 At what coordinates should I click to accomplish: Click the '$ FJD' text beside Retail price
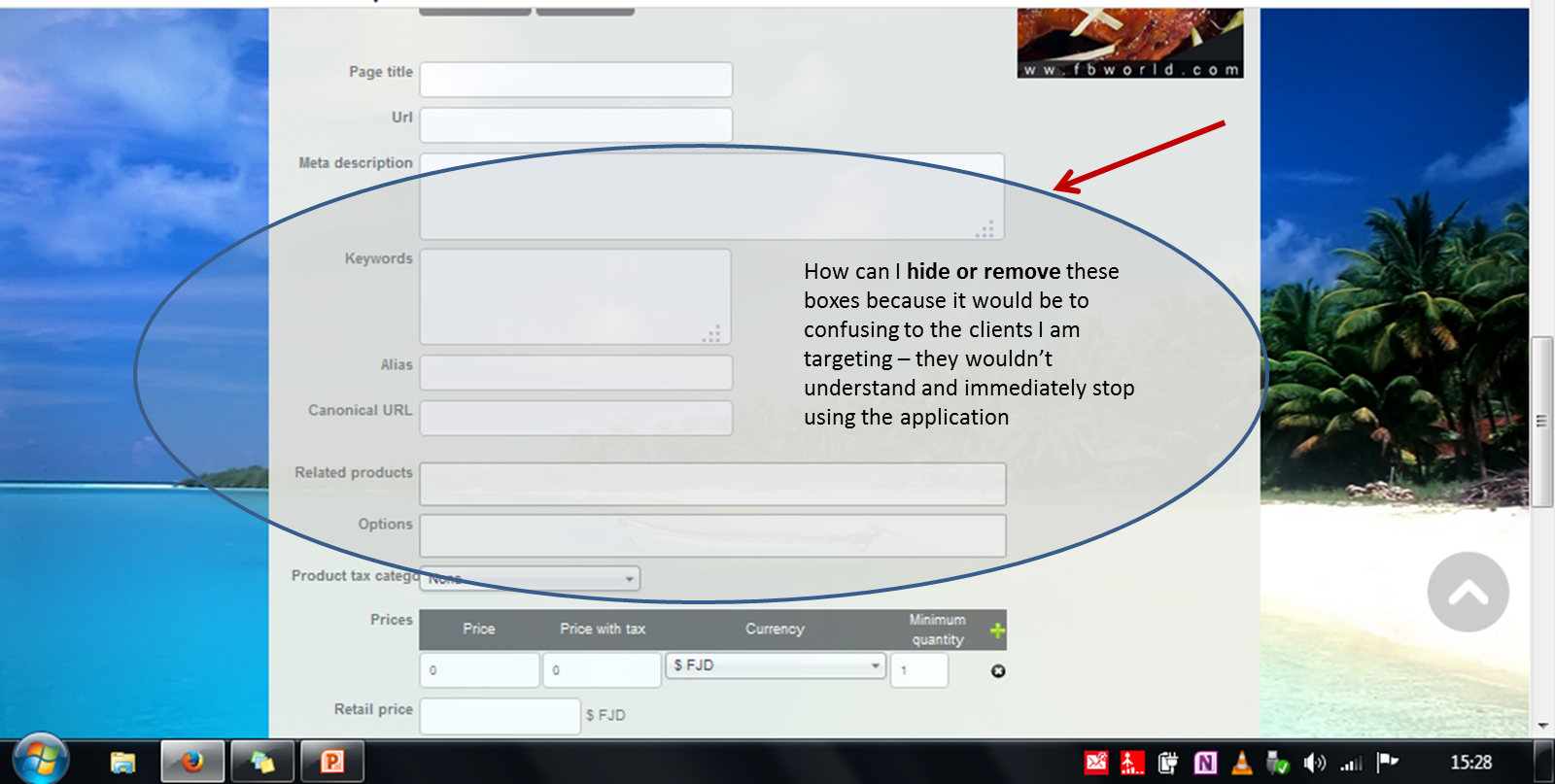pos(605,715)
